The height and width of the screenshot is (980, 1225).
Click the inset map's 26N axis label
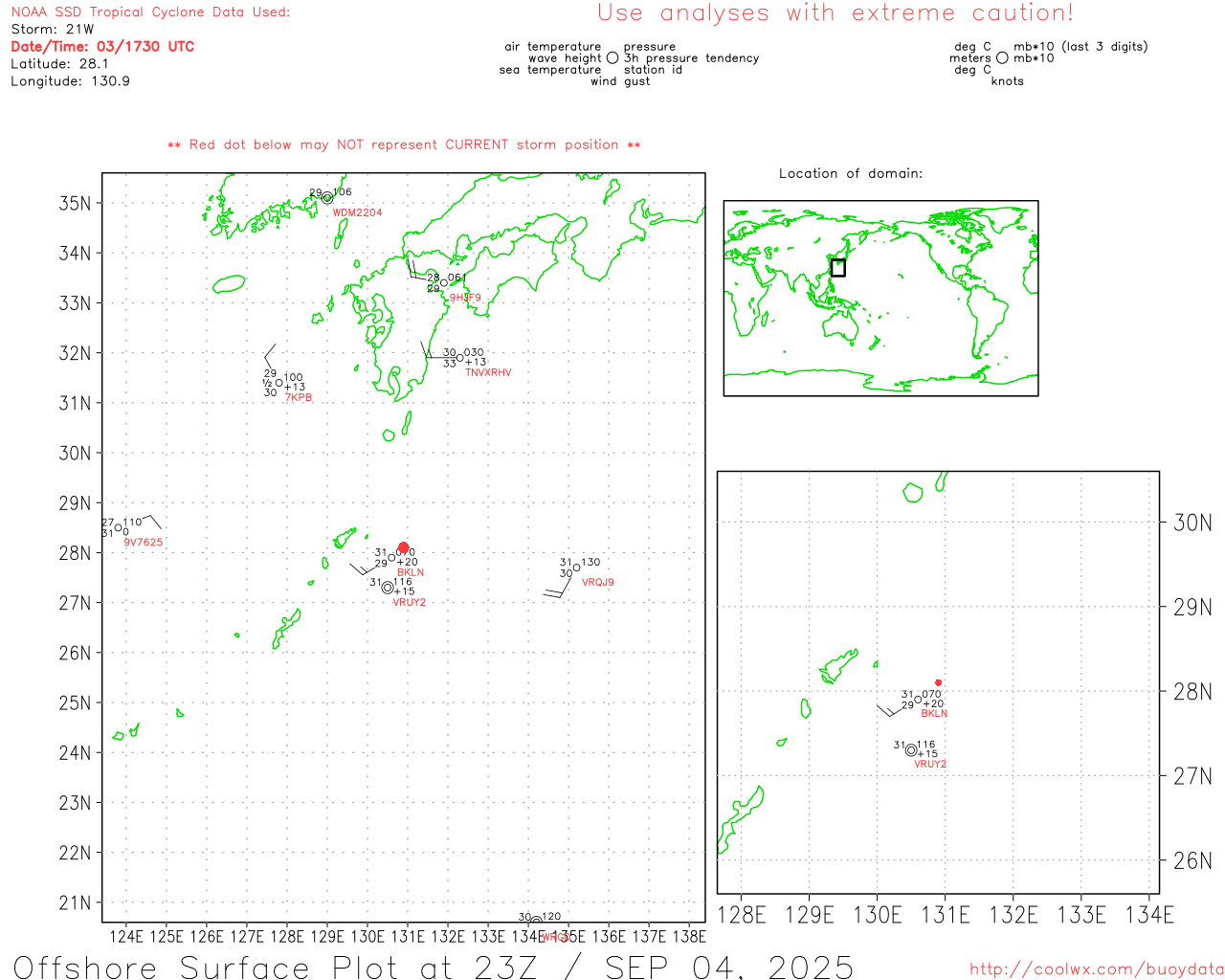point(1192,860)
